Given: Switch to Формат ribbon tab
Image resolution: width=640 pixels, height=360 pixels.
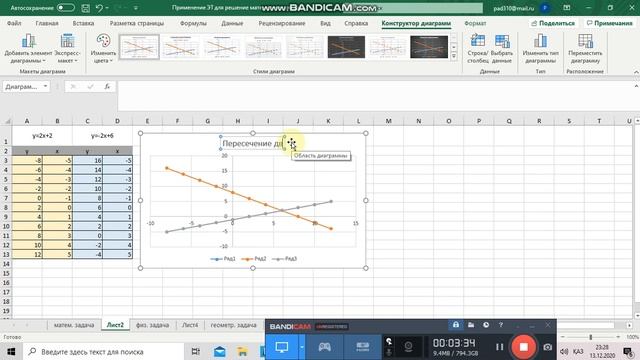Looking at the screenshot, I should (x=475, y=23).
